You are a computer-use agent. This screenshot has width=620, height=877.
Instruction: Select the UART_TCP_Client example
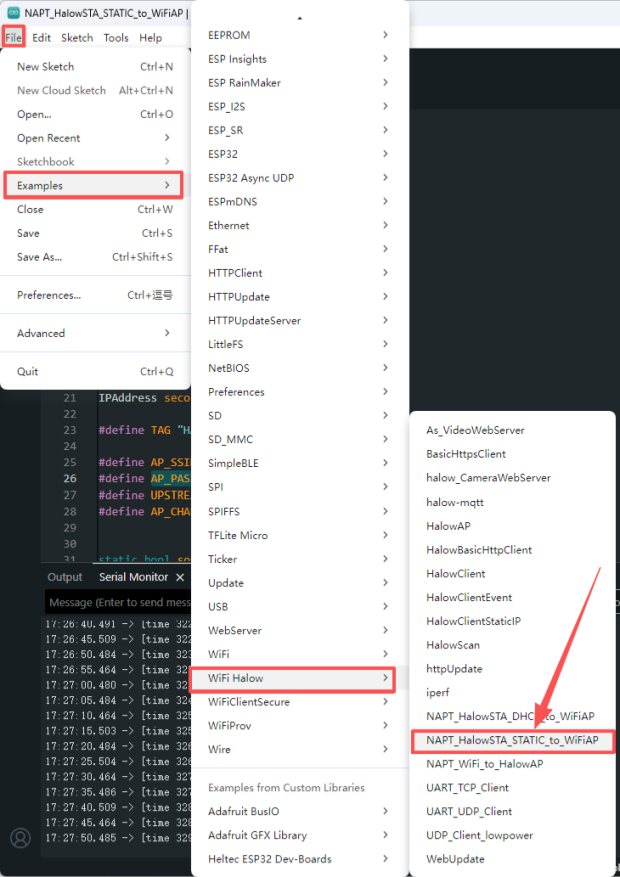click(x=512, y=788)
